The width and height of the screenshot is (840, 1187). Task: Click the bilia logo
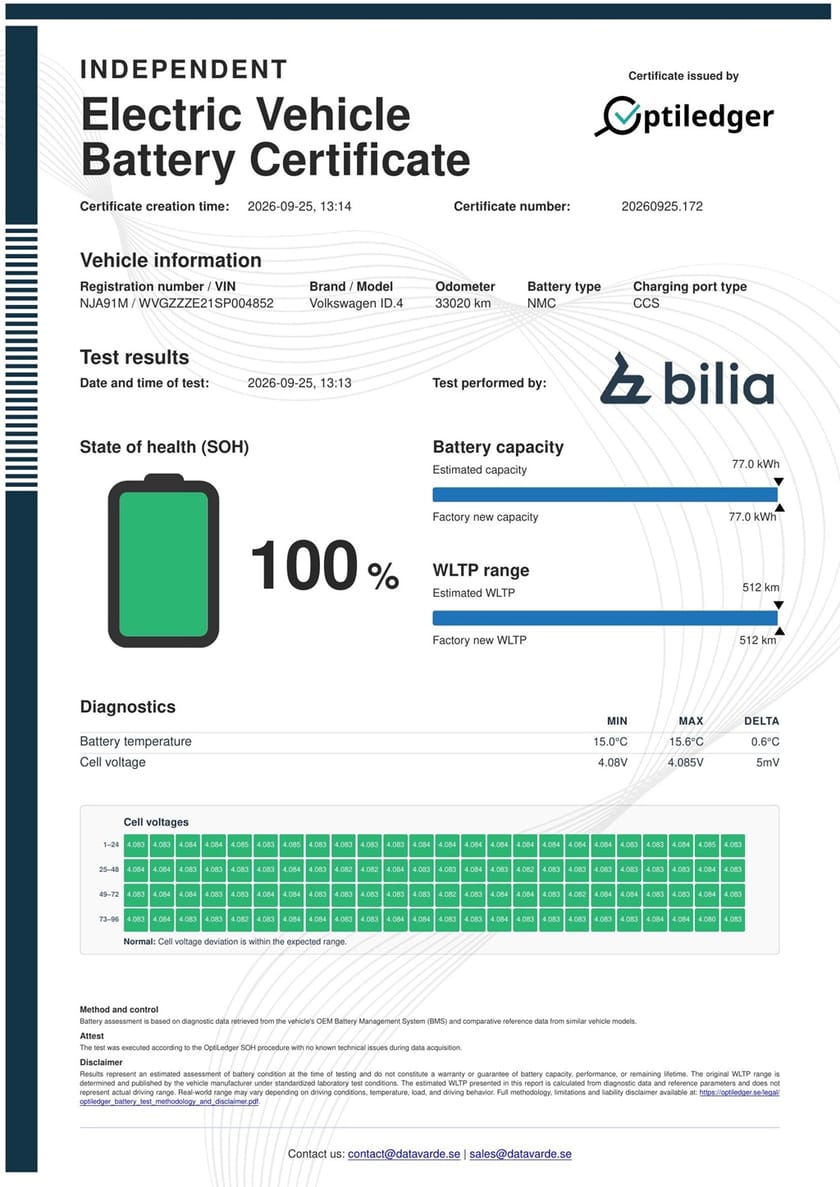(687, 378)
